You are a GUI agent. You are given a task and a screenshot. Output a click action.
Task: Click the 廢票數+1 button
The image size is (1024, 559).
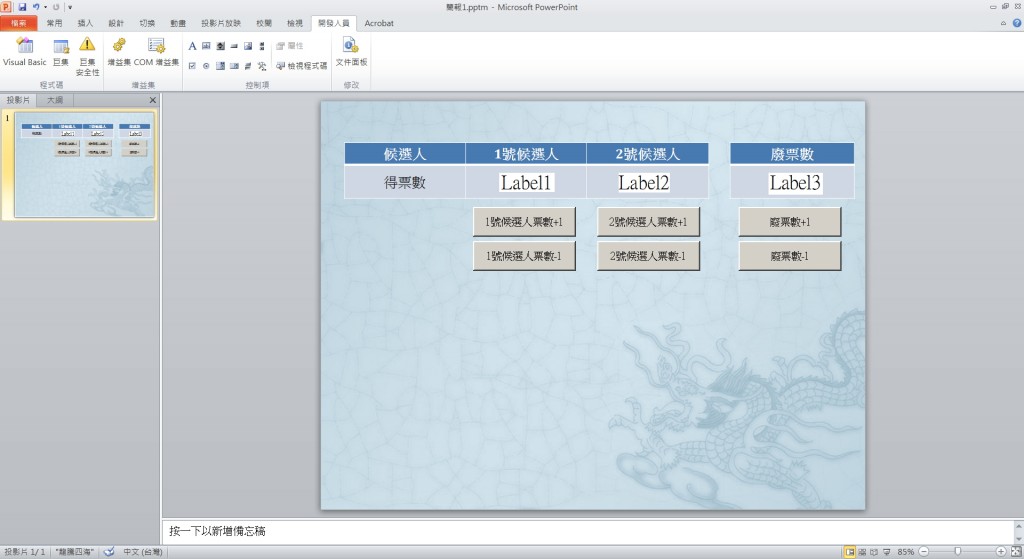tap(790, 222)
